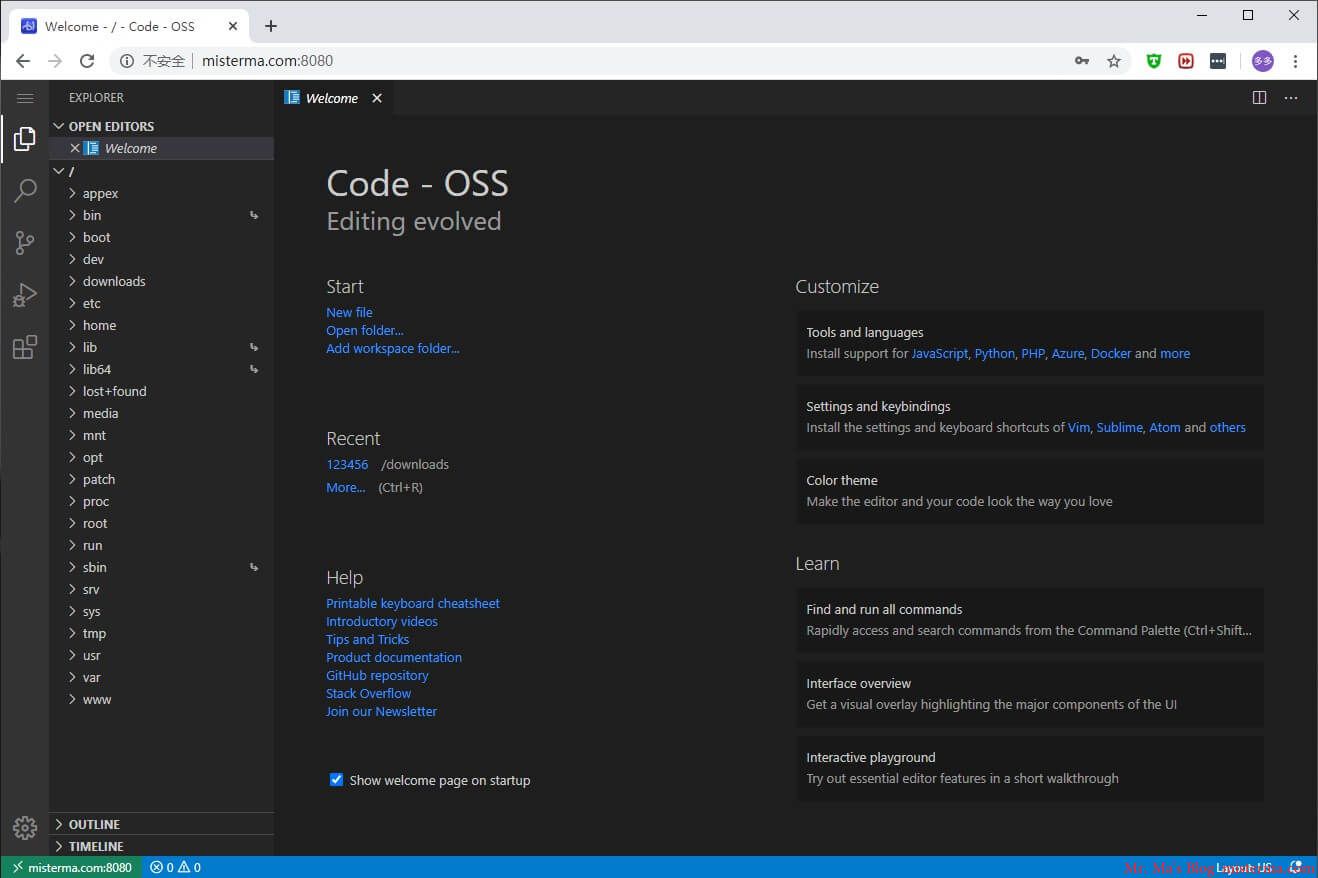Open the Extensions view

tap(25, 347)
